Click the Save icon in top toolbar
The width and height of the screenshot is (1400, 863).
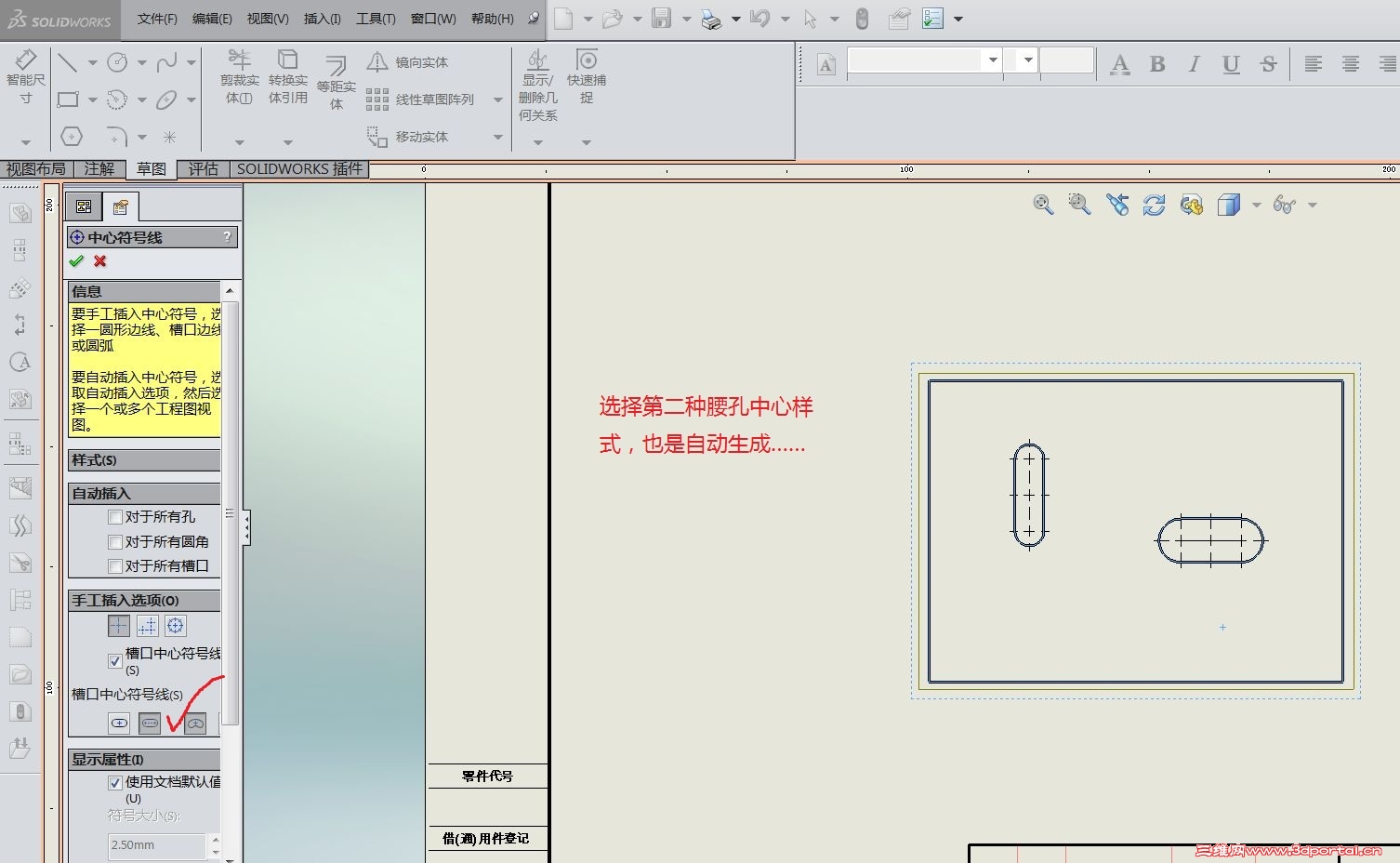661,19
